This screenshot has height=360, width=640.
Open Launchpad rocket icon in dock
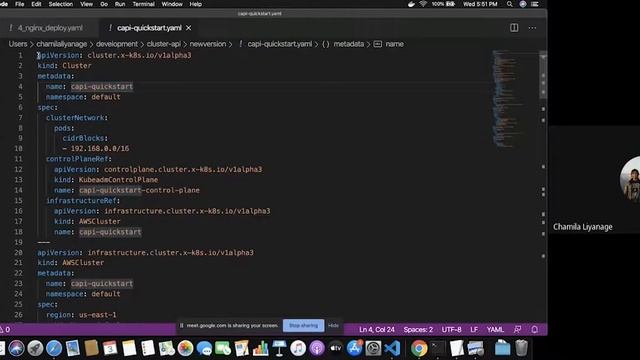(35, 348)
